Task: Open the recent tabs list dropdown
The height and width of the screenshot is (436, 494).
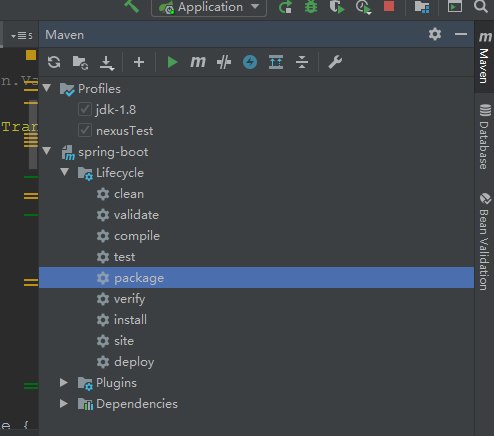Action: [22, 35]
